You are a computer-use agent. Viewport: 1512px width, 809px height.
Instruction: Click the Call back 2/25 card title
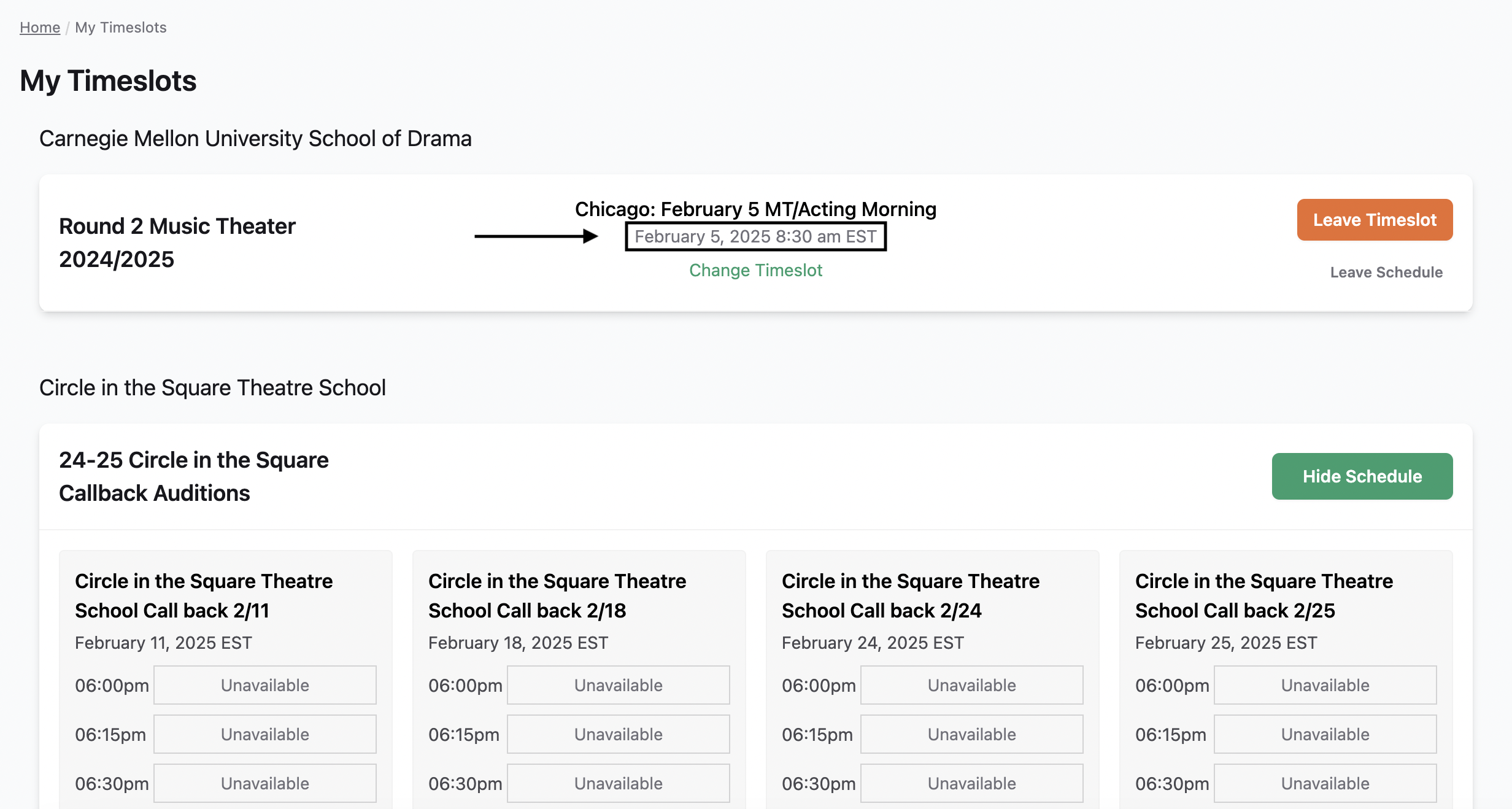point(1264,595)
